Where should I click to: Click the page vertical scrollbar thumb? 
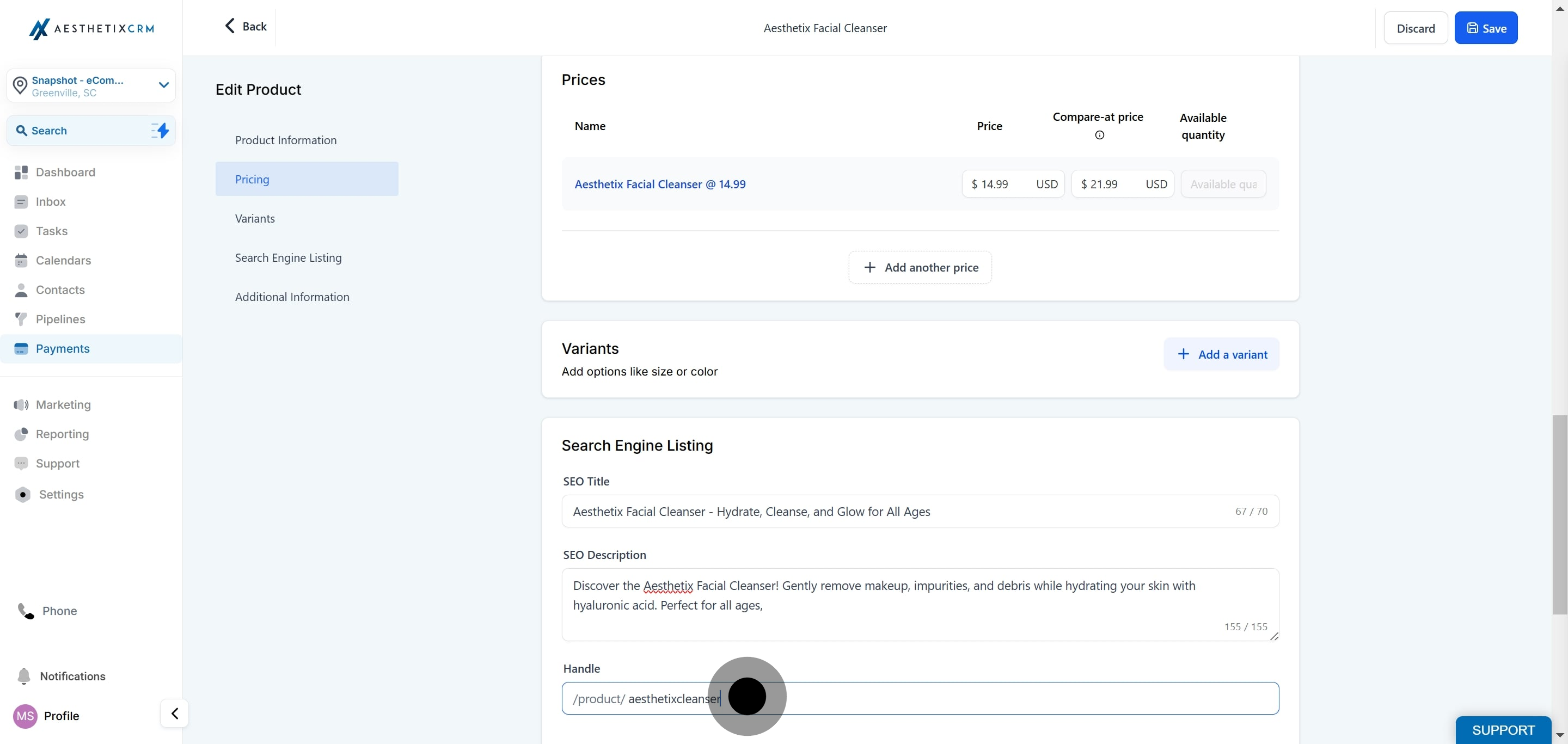[x=1559, y=514]
